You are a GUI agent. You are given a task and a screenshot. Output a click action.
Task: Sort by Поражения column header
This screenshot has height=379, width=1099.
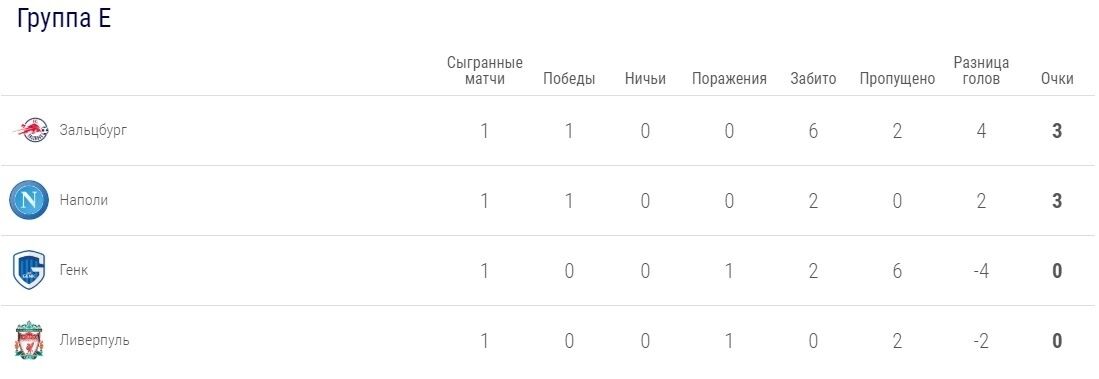pos(729,79)
